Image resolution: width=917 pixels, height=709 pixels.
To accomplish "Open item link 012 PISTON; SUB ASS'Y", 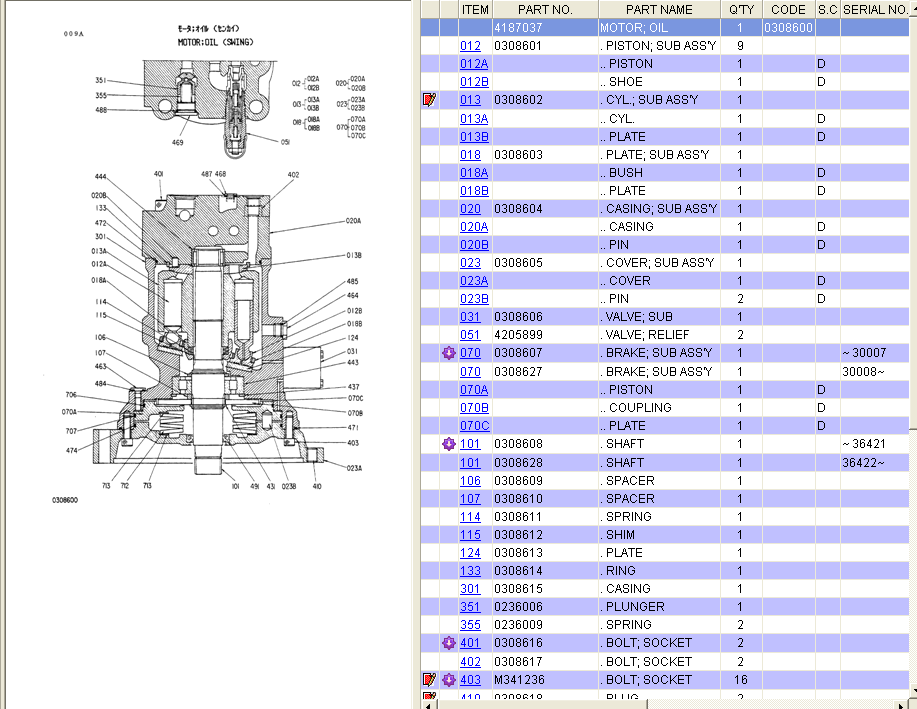I will (470, 46).
